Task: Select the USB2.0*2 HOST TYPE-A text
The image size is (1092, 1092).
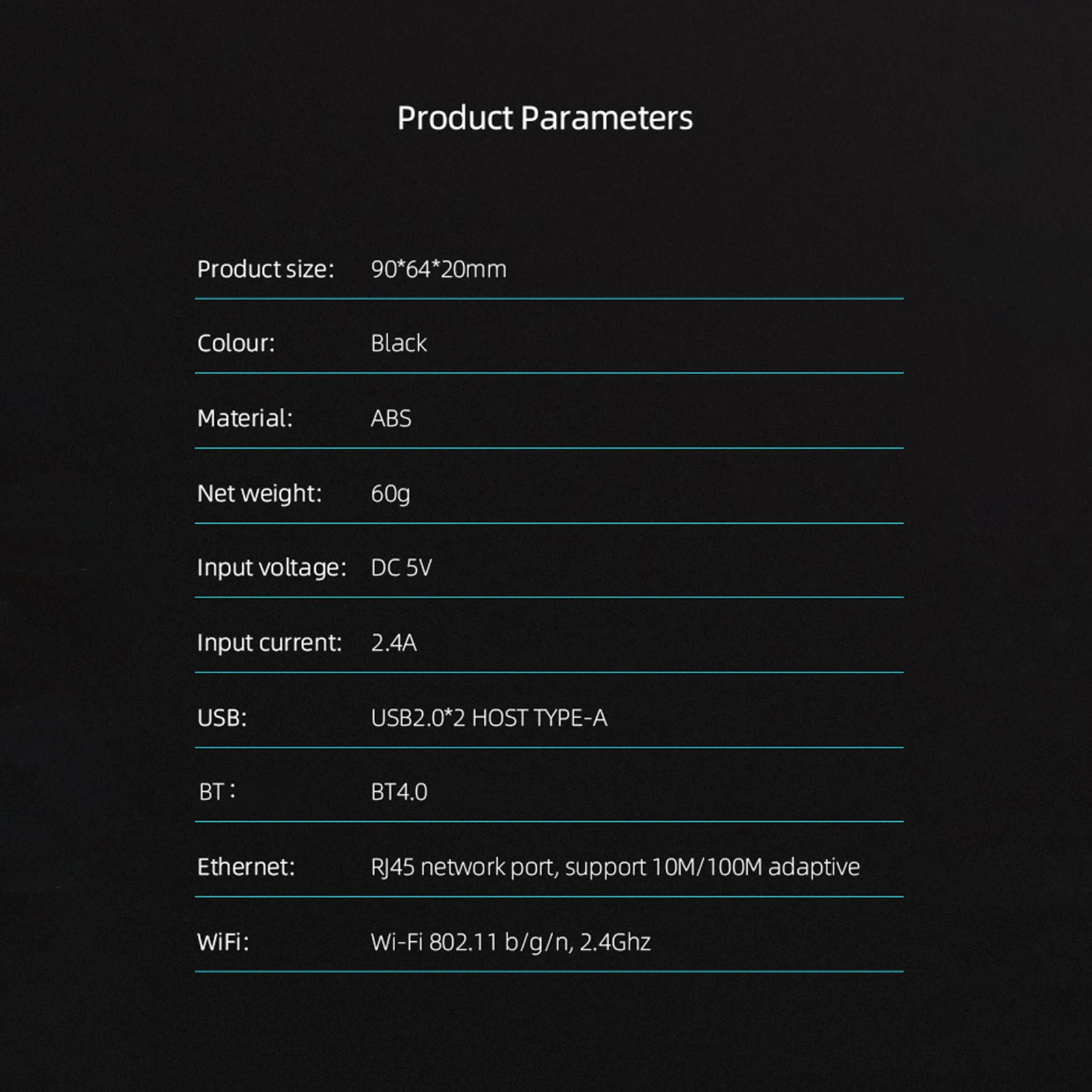Action: tap(488, 718)
